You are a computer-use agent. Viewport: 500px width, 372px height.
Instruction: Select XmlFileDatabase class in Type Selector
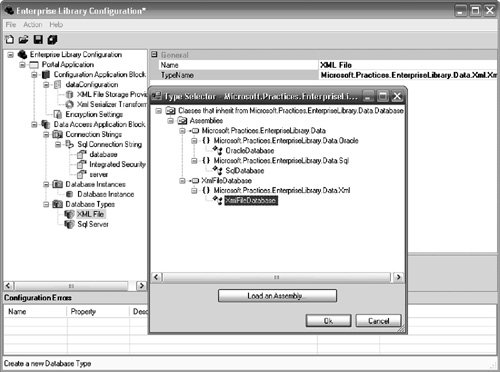[251, 200]
